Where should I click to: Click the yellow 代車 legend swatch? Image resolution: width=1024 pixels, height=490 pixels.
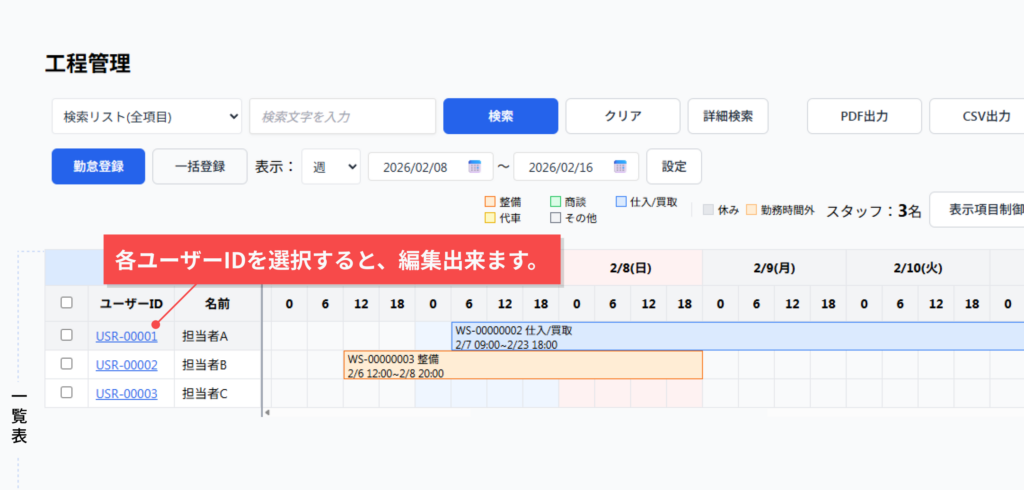[x=490, y=217]
